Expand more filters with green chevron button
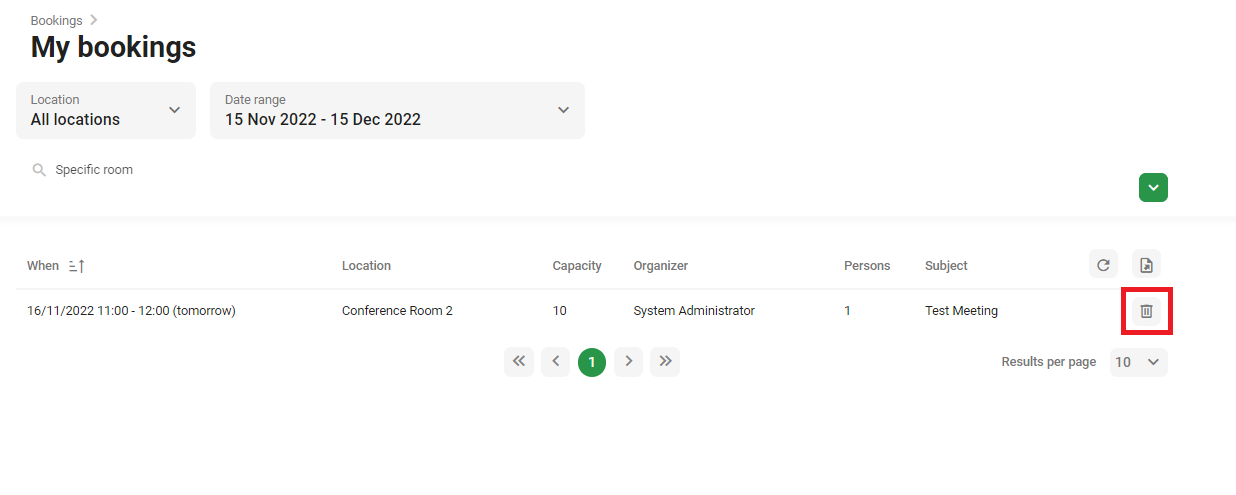This screenshot has height=495, width=1236. pos(1153,187)
